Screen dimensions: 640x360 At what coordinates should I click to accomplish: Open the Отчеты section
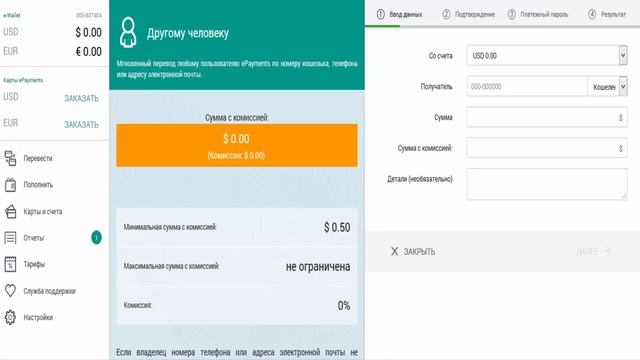pos(33,238)
